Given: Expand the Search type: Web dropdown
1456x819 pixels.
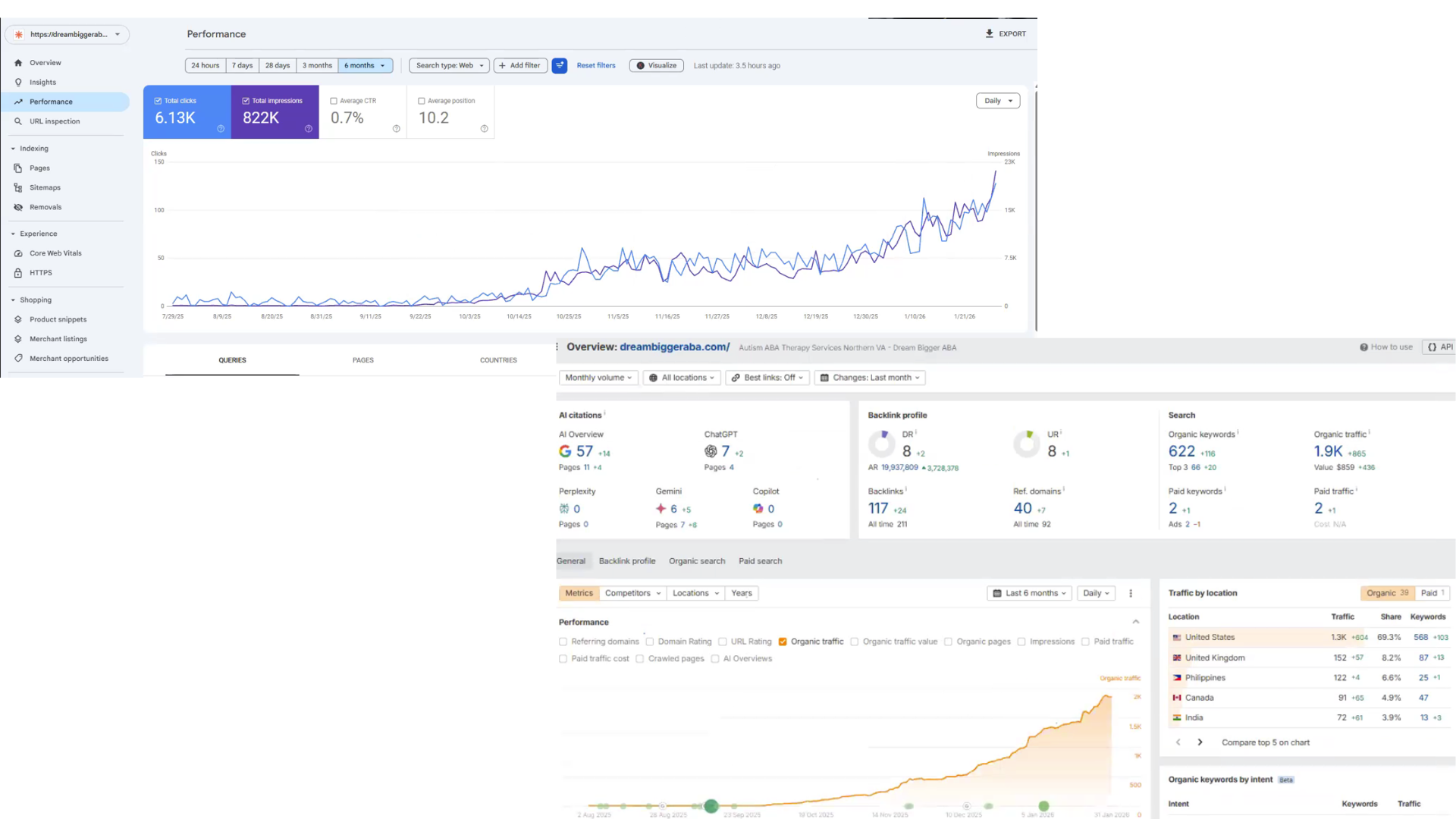Looking at the screenshot, I should tap(449, 66).
